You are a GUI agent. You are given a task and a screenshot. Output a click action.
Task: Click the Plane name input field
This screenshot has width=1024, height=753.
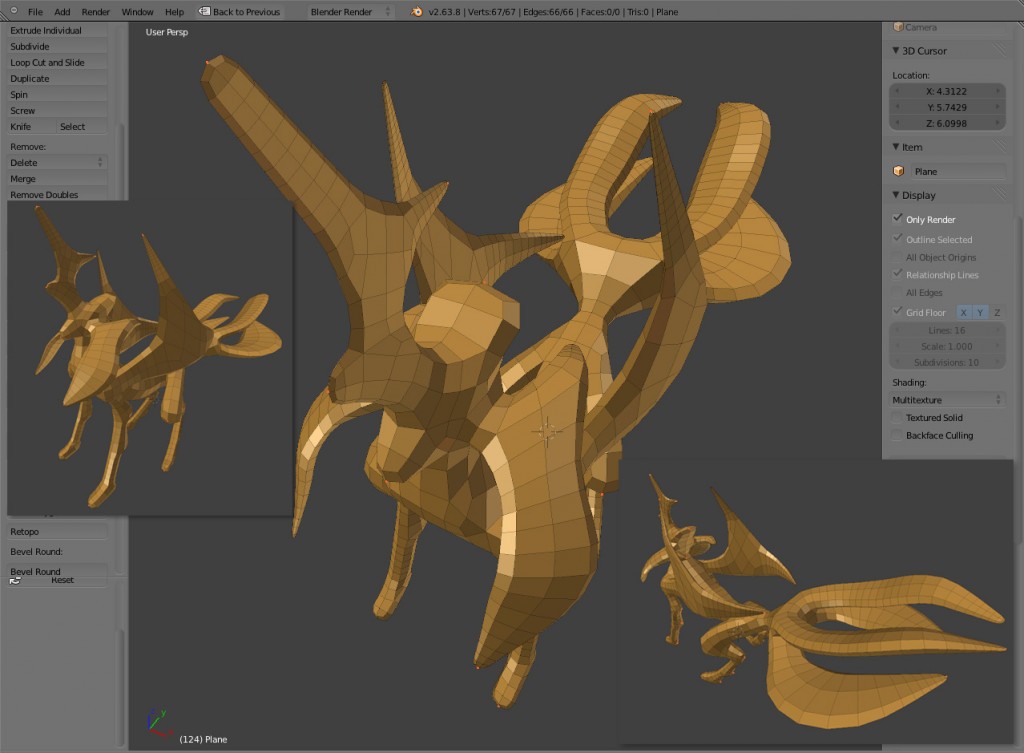pos(955,170)
